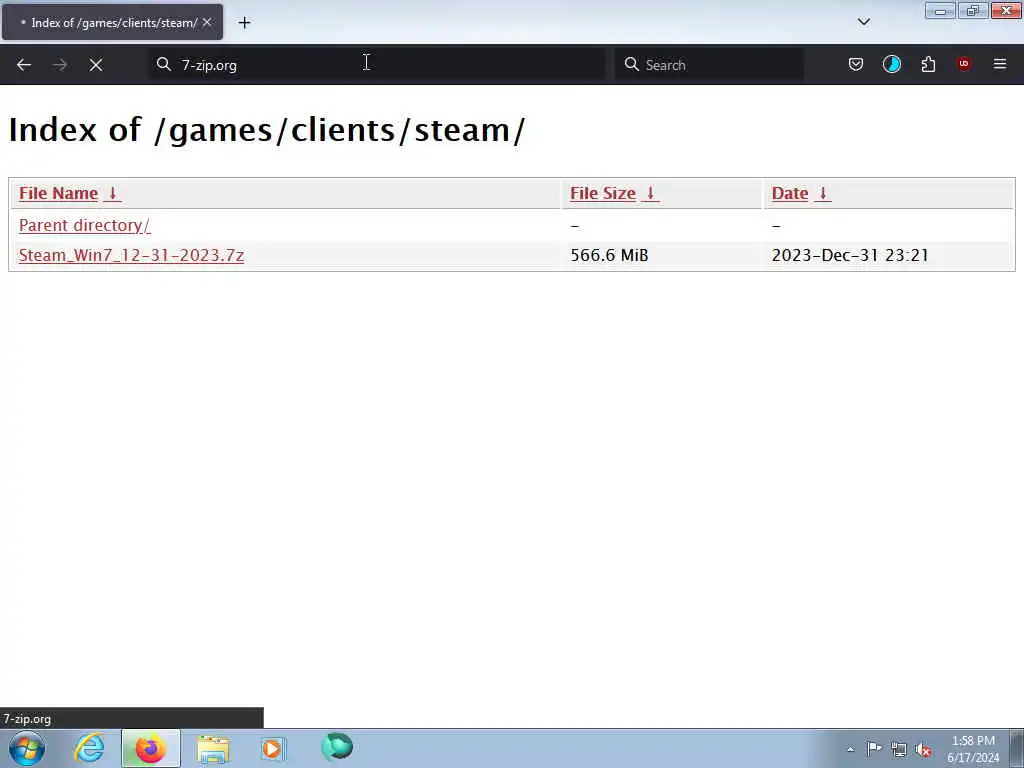Click the Index of /games/clients/steam/ heading
This screenshot has width=1024, height=768.
(x=266, y=130)
